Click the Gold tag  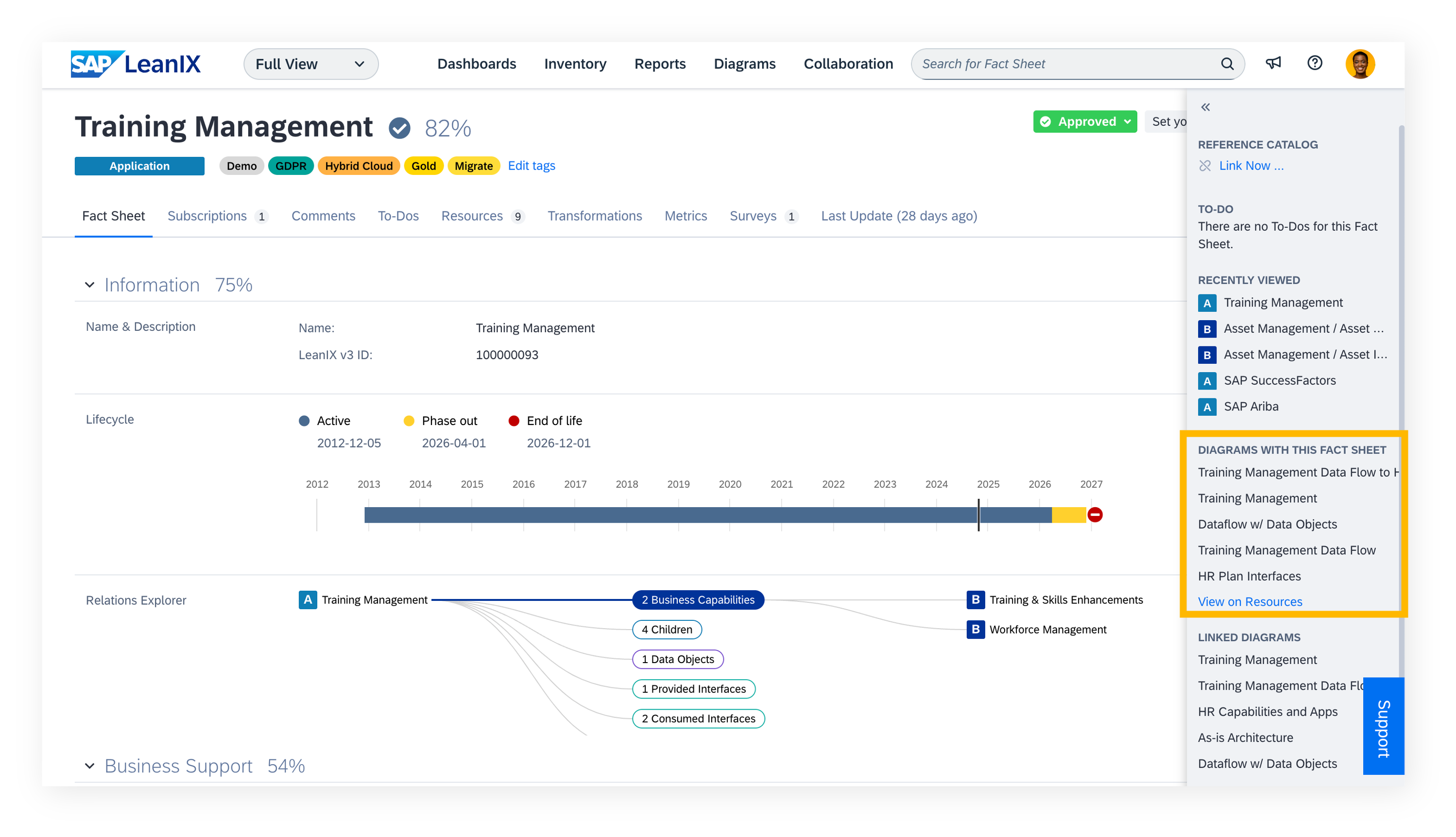click(x=424, y=166)
